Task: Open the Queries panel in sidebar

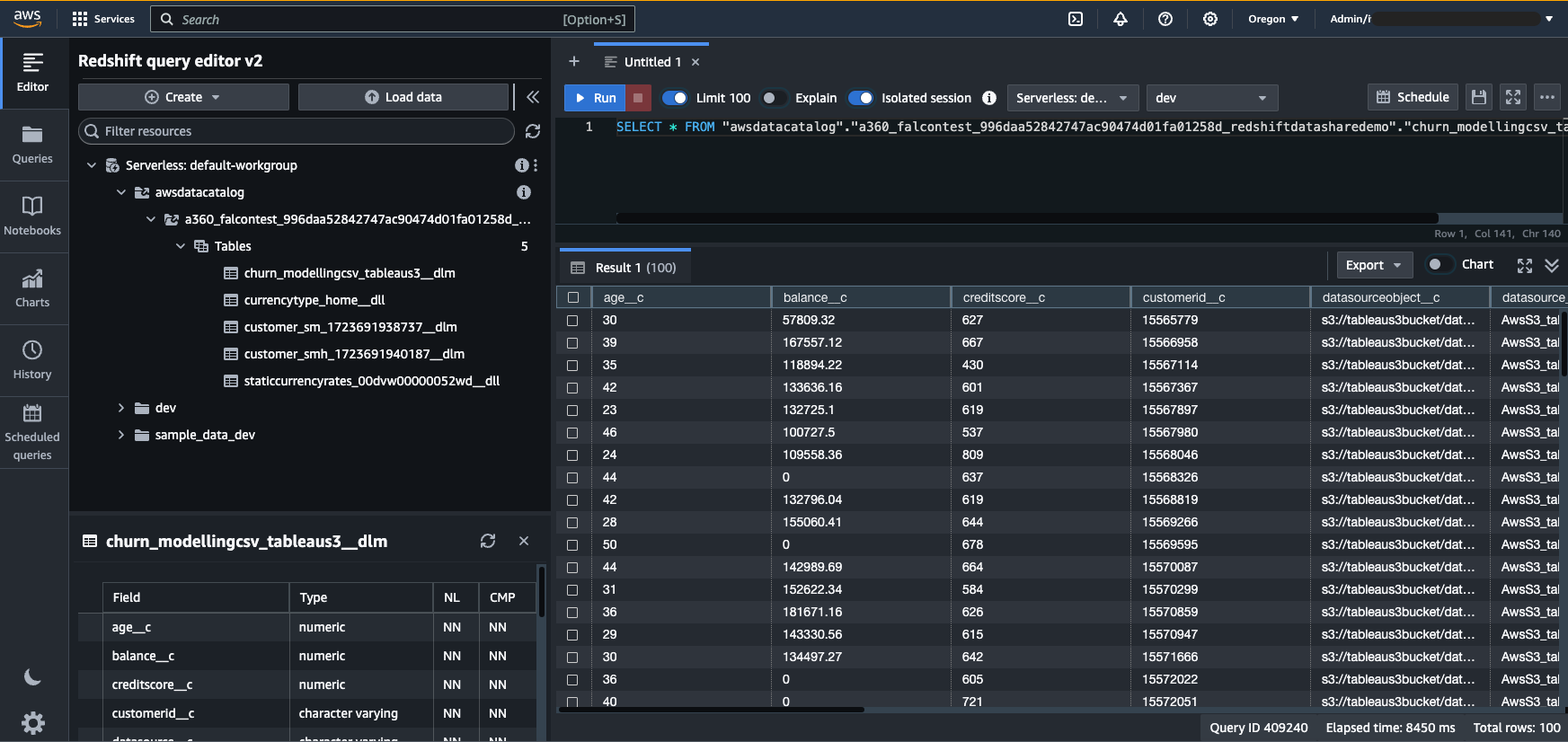Action: 32,145
